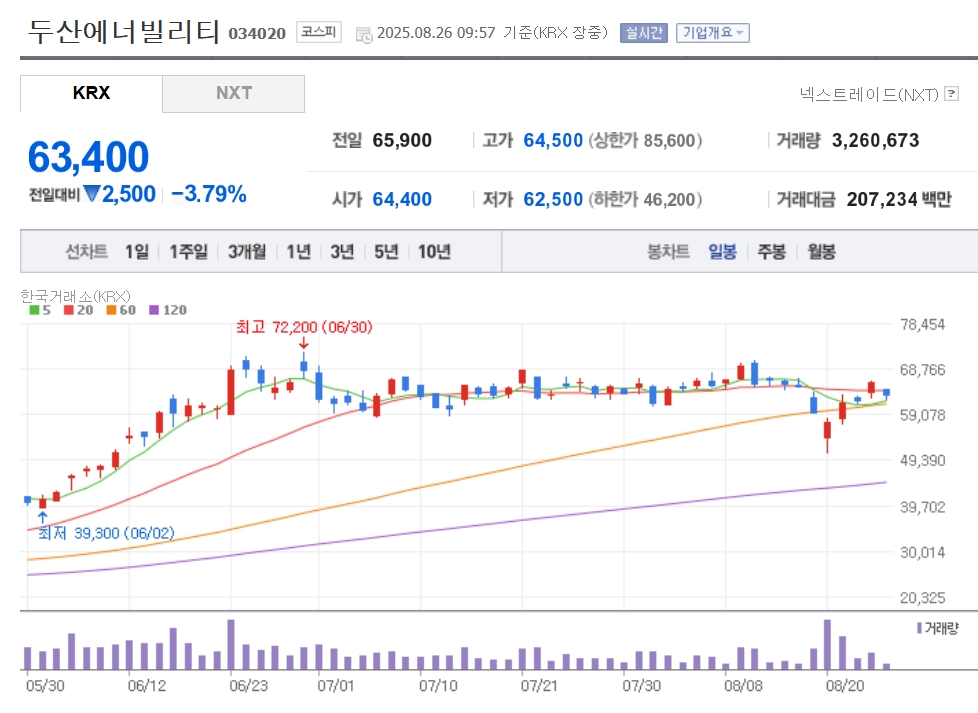
Task: Select the 1주일 line chart period
Action: point(188,251)
